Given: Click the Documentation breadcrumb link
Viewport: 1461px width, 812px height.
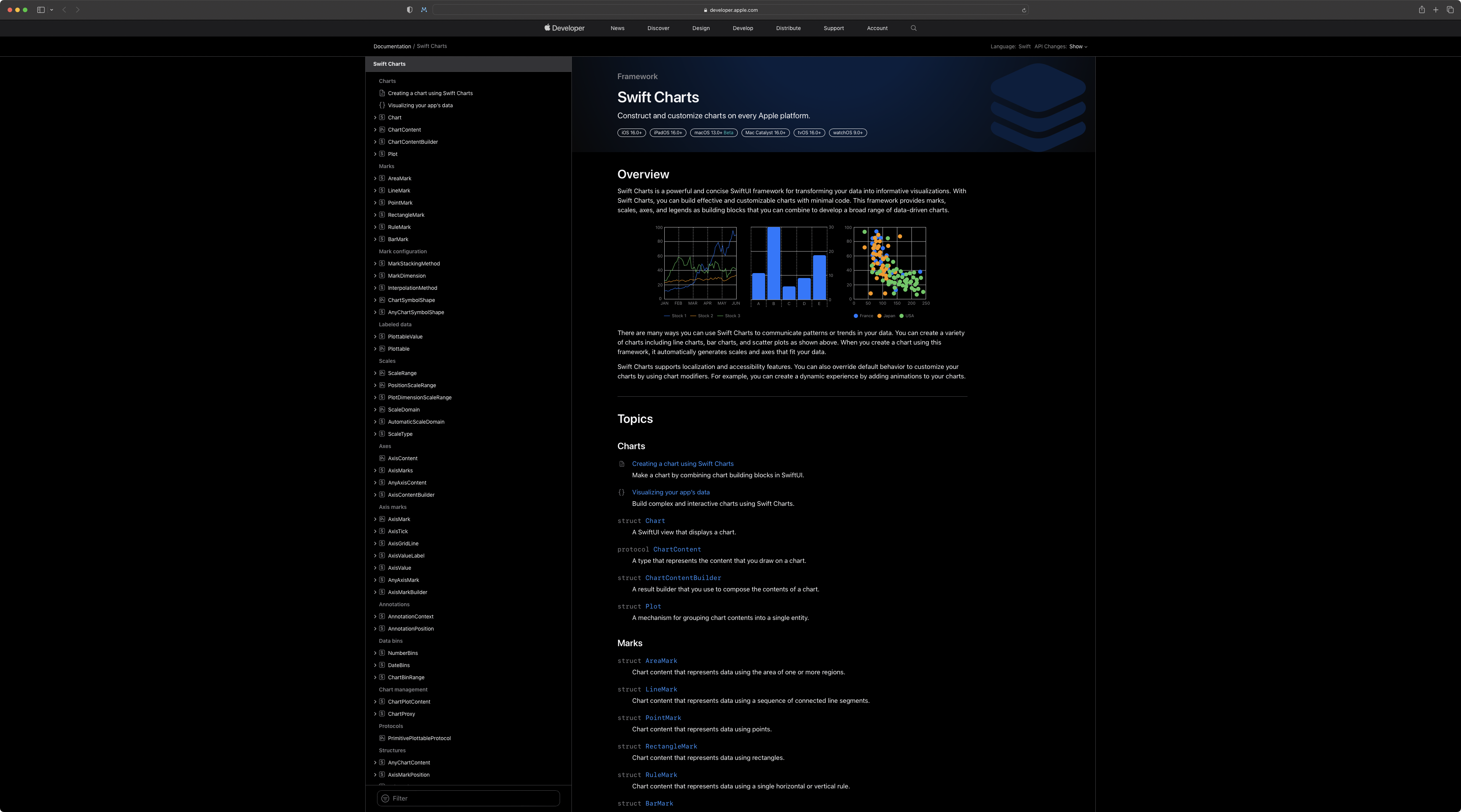Looking at the screenshot, I should (x=392, y=46).
